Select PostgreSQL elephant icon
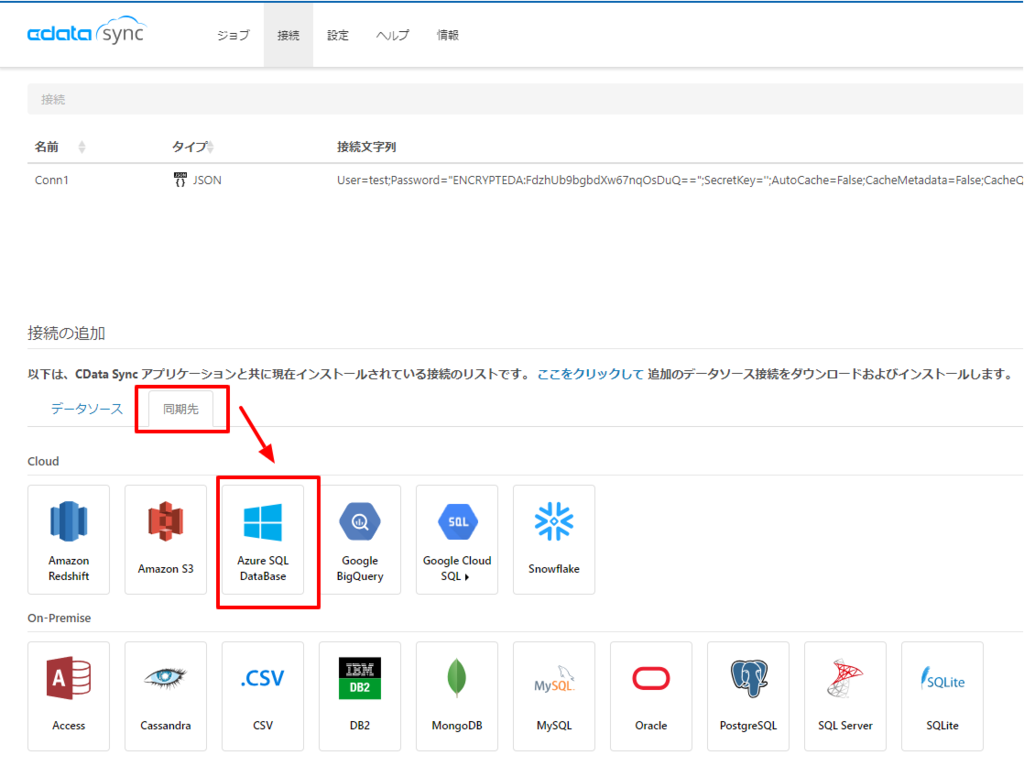The image size is (1024, 777). [x=748, y=678]
